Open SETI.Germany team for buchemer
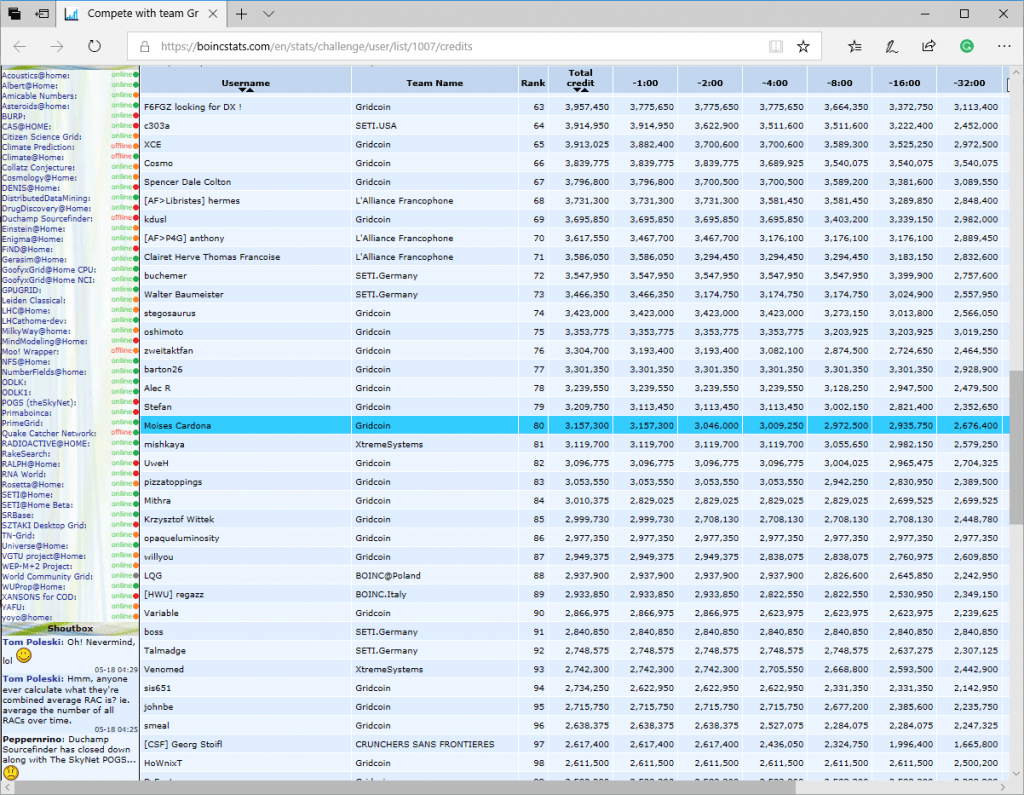1024x795 pixels. [x=387, y=276]
